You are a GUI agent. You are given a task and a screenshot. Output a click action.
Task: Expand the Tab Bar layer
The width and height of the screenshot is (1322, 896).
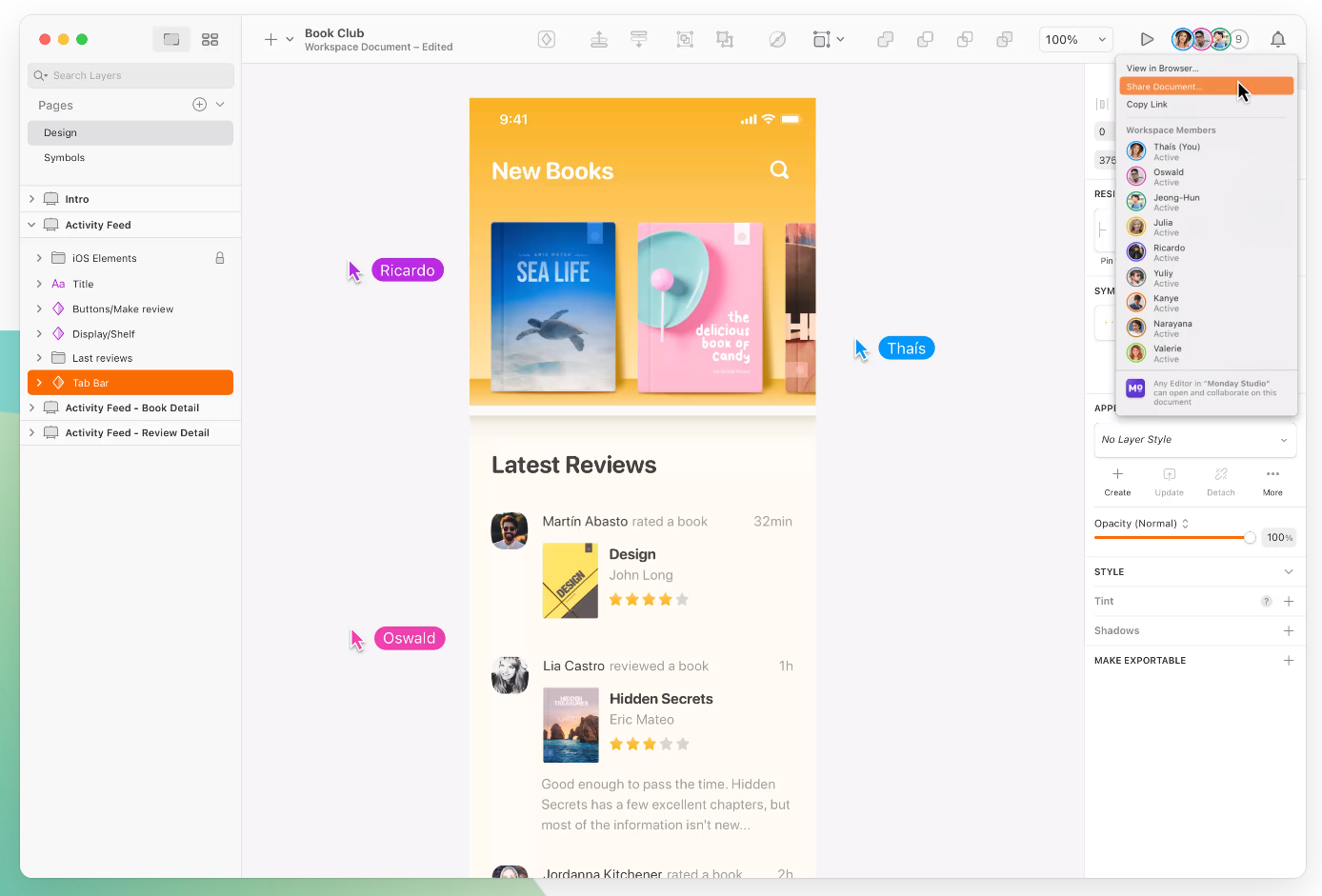[x=39, y=383]
